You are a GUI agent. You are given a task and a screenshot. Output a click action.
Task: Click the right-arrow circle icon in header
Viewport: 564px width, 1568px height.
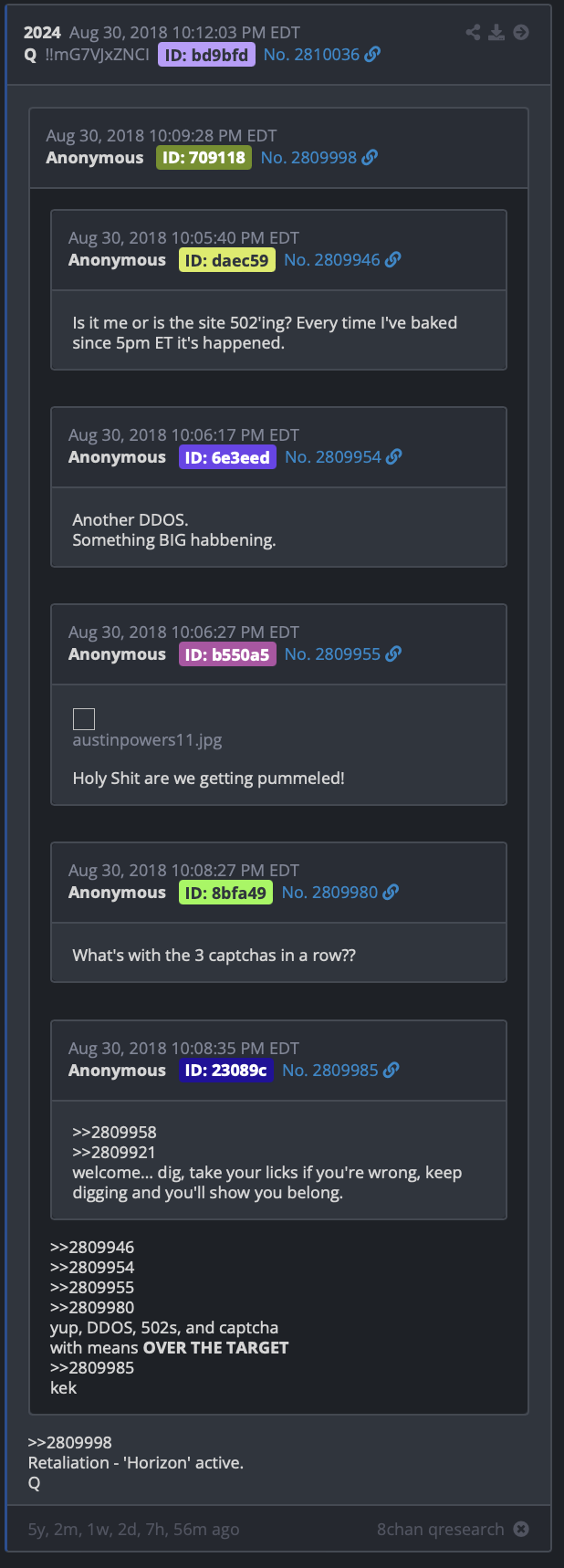(521, 33)
